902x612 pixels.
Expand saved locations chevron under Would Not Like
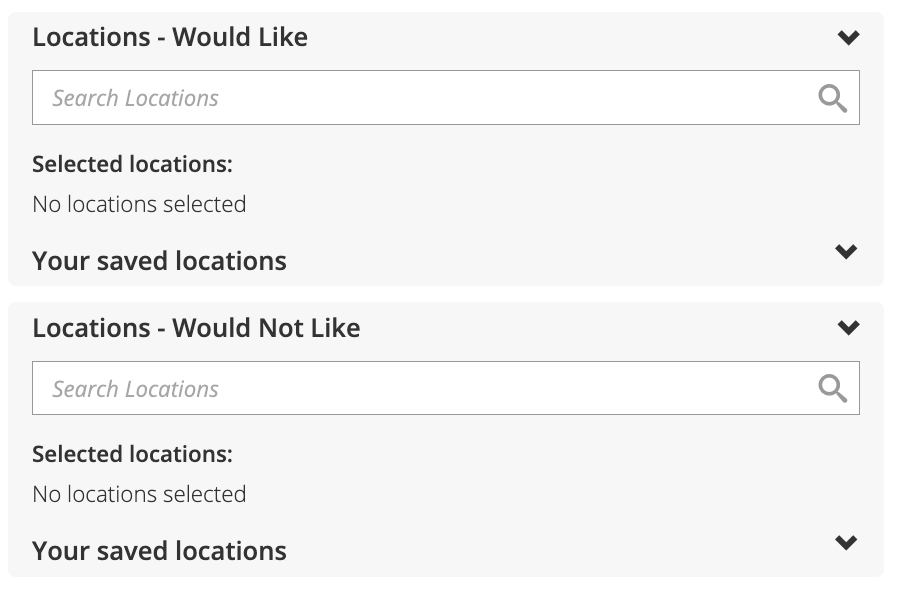point(846,542)
